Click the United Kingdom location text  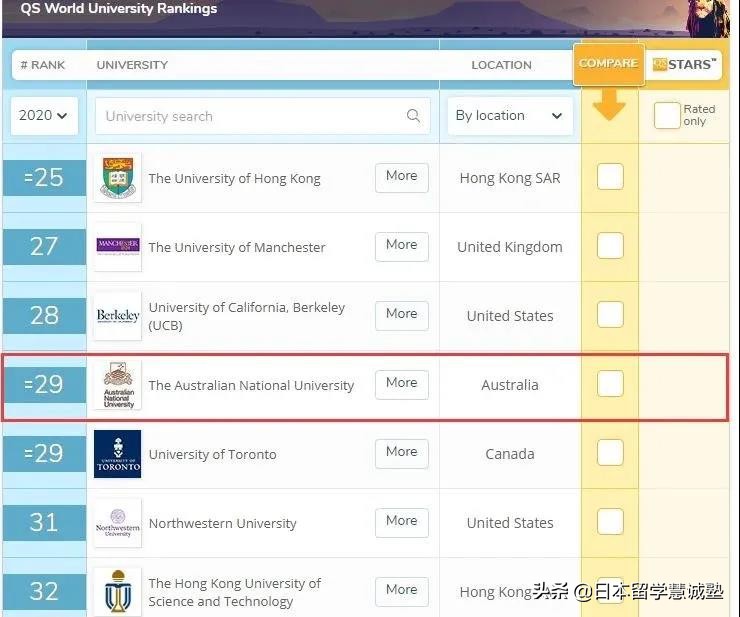(x=510, y=247)
